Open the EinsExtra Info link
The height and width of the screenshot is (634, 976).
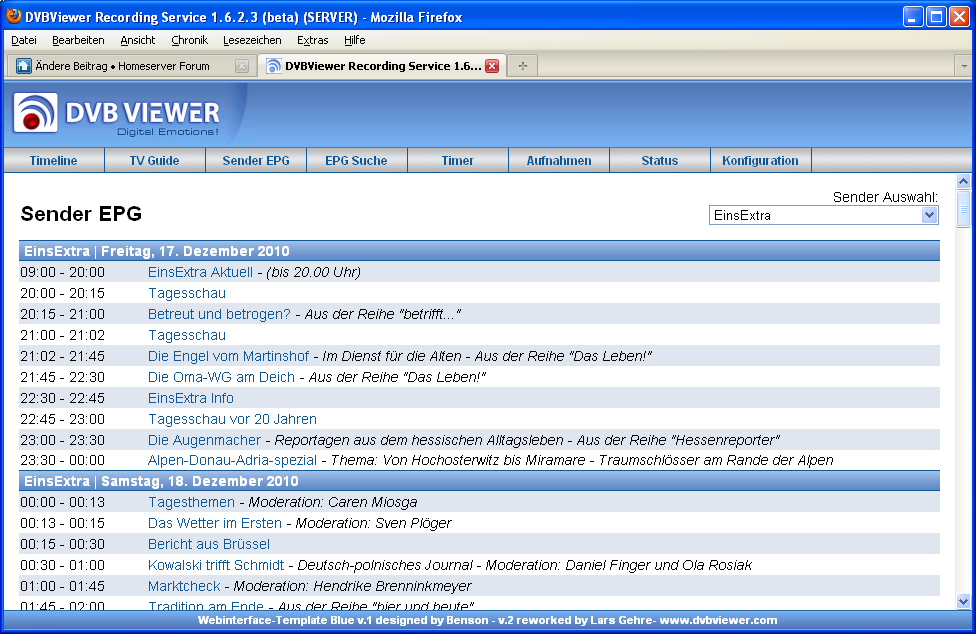190,398
